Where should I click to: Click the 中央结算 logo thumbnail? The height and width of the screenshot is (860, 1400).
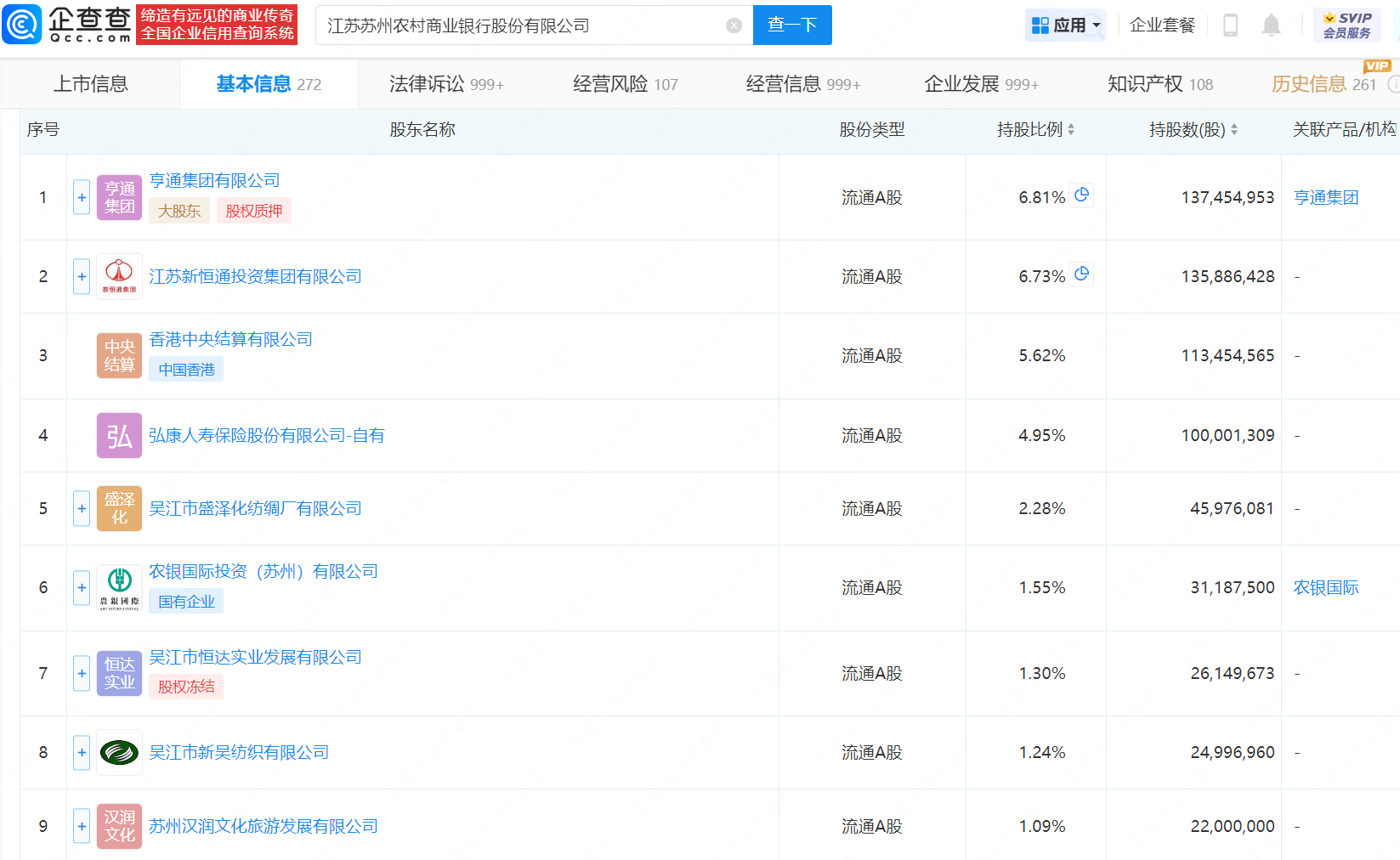tap(119, 356)
